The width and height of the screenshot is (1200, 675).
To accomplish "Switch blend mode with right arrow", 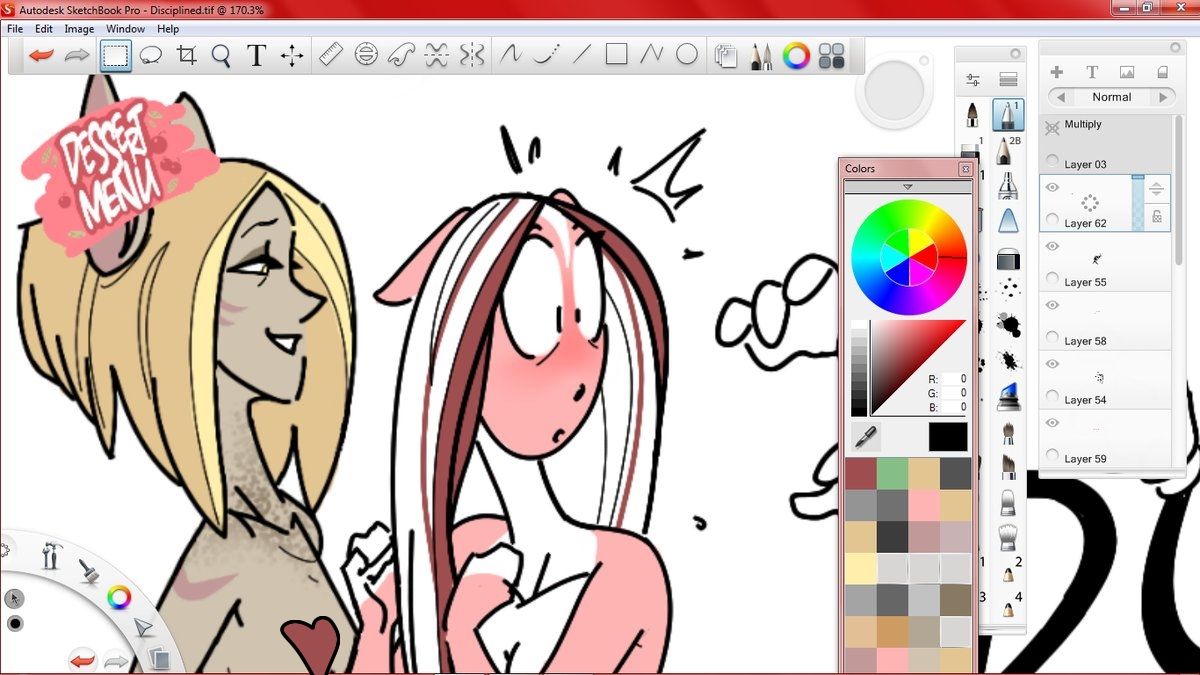I will click(x=1162, y=98).
